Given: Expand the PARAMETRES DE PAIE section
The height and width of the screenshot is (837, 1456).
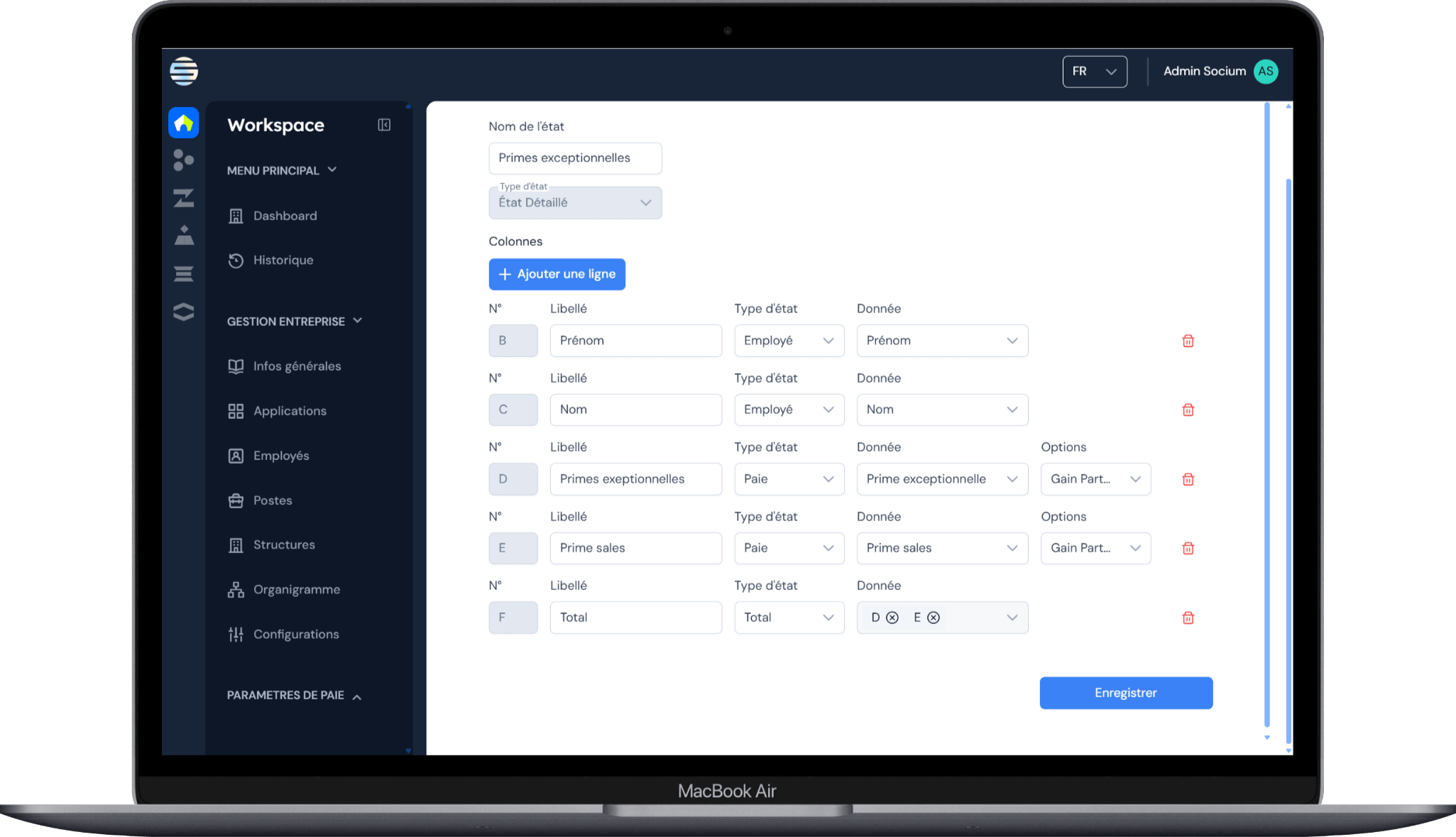Looking at the screenshot, I should click(294, 696).
